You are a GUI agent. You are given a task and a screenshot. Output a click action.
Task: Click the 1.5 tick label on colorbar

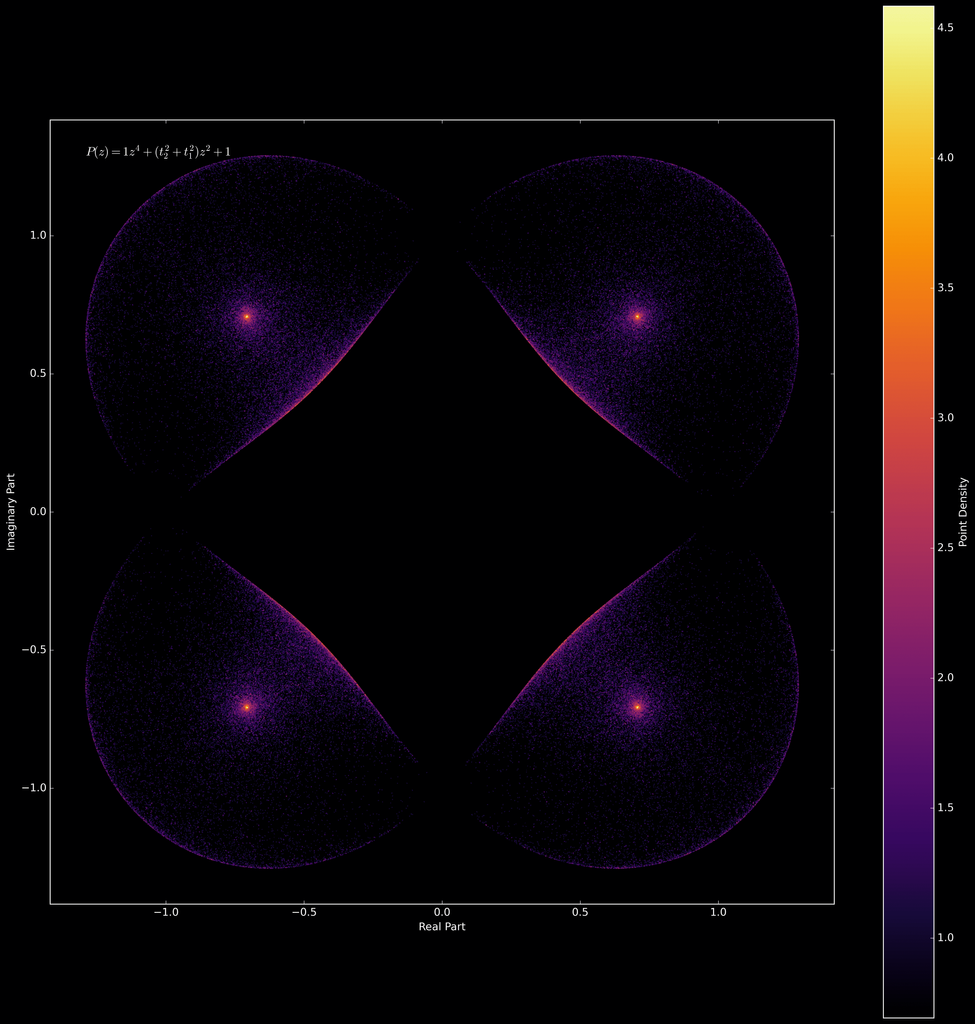tap(944, 808)
